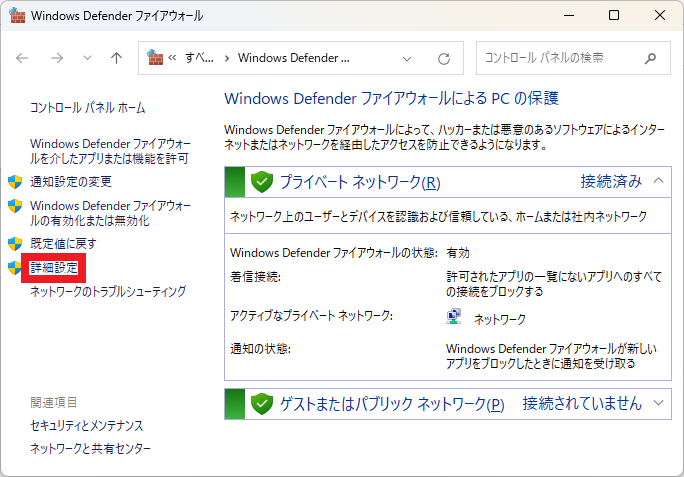Click the firewall brick icon in title bar

tap(17, 15)
